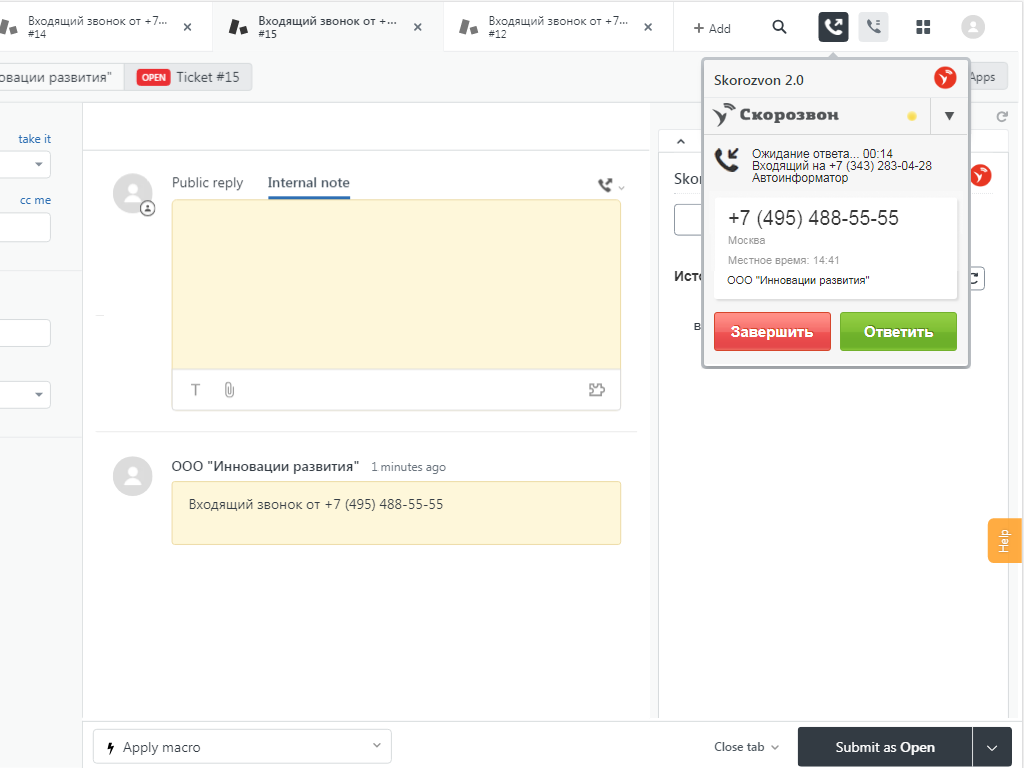Add a new tab with + Add
The width and height of the screenshot is (1024, 768).
tap(712, 28)
